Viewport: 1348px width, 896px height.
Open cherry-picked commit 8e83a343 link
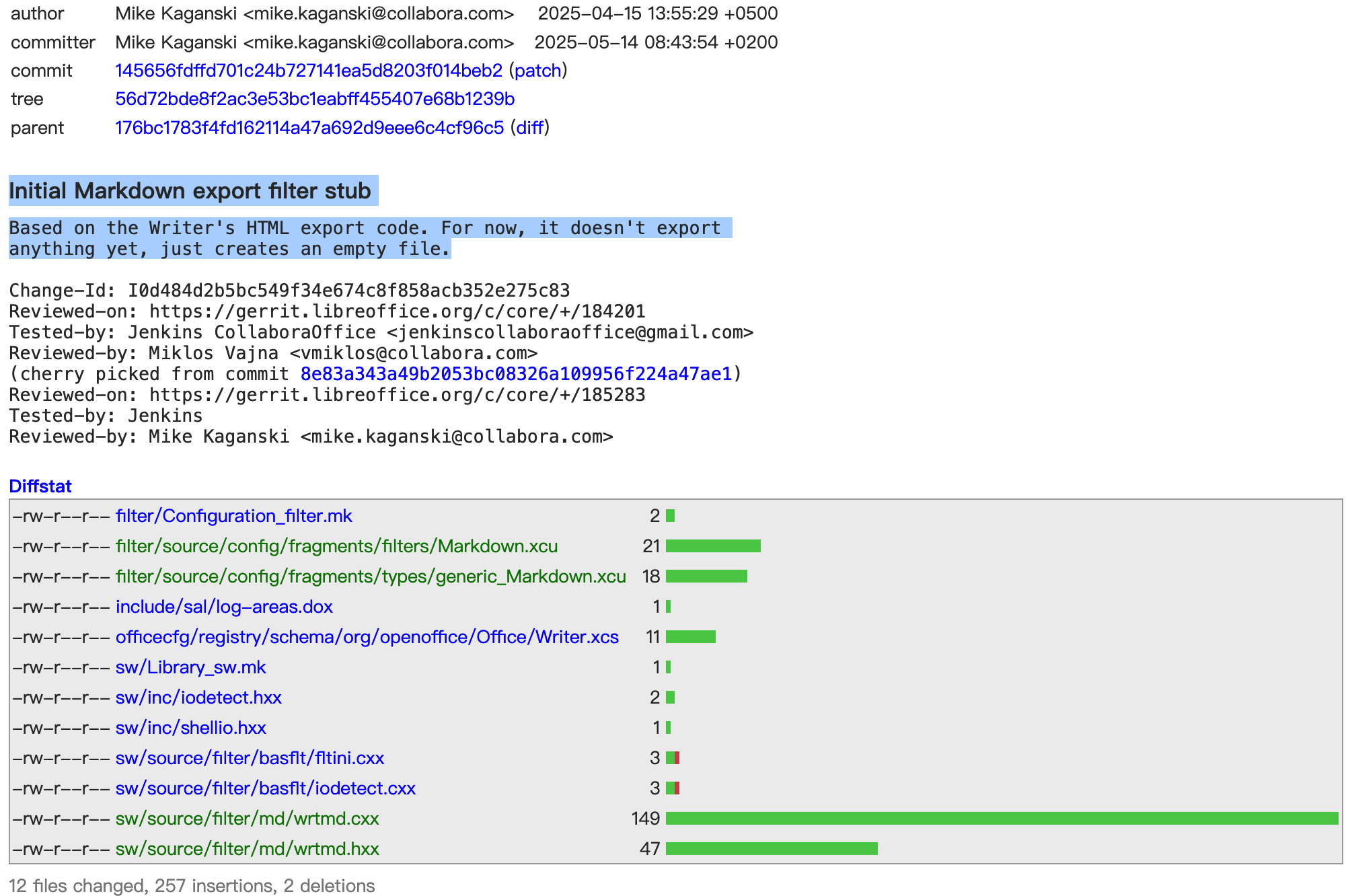tap(516, 374)
